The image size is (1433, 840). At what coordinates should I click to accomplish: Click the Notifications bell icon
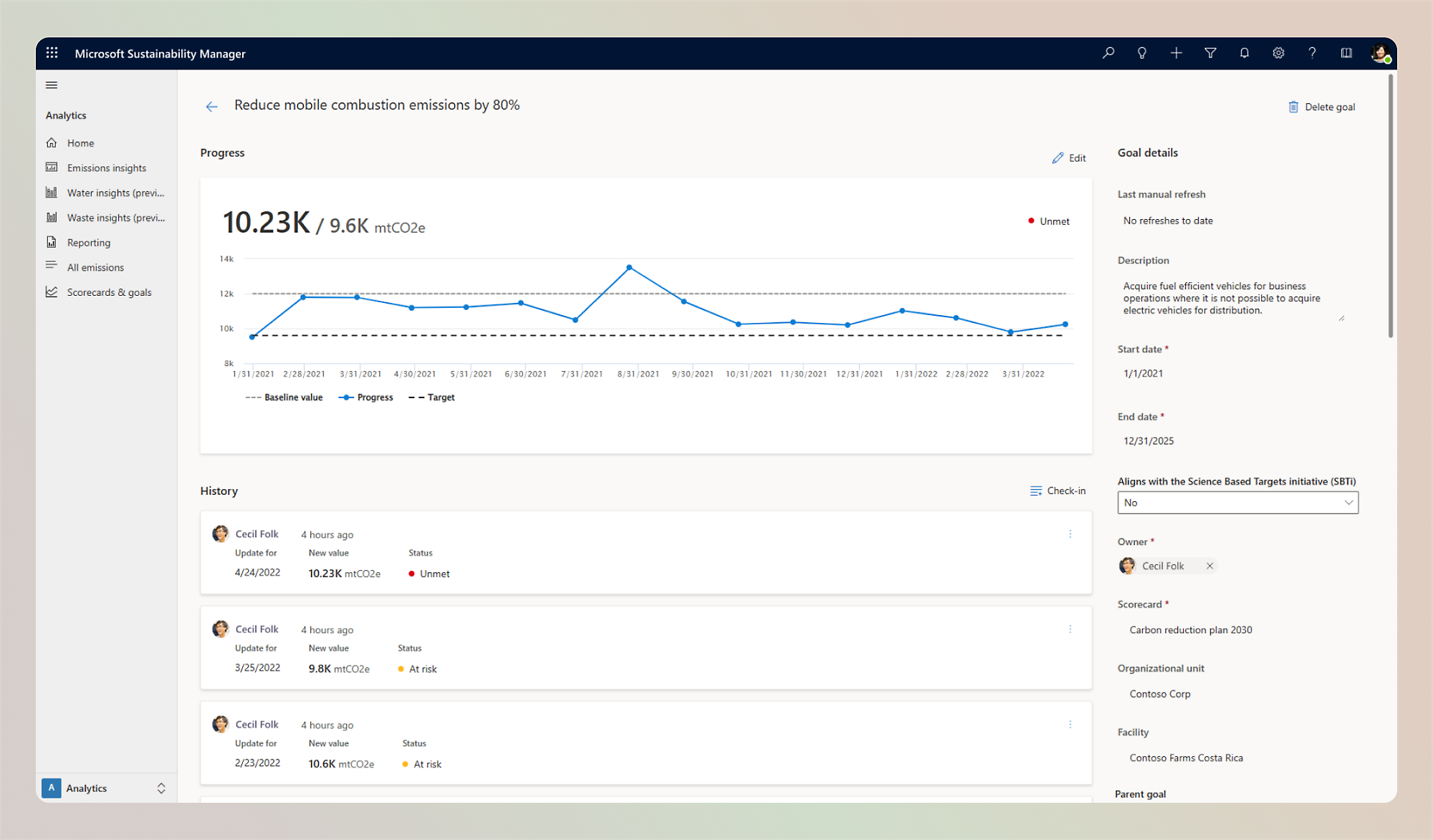pos(1244,54)
